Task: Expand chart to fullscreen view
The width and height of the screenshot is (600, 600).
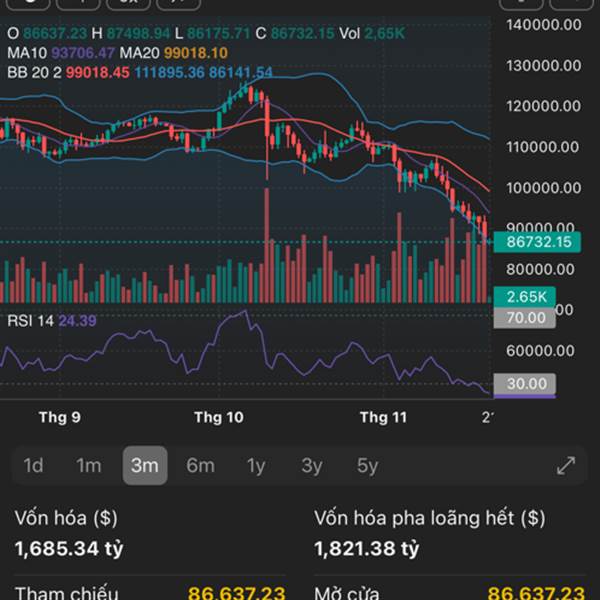Action: [x=566, y=465]
